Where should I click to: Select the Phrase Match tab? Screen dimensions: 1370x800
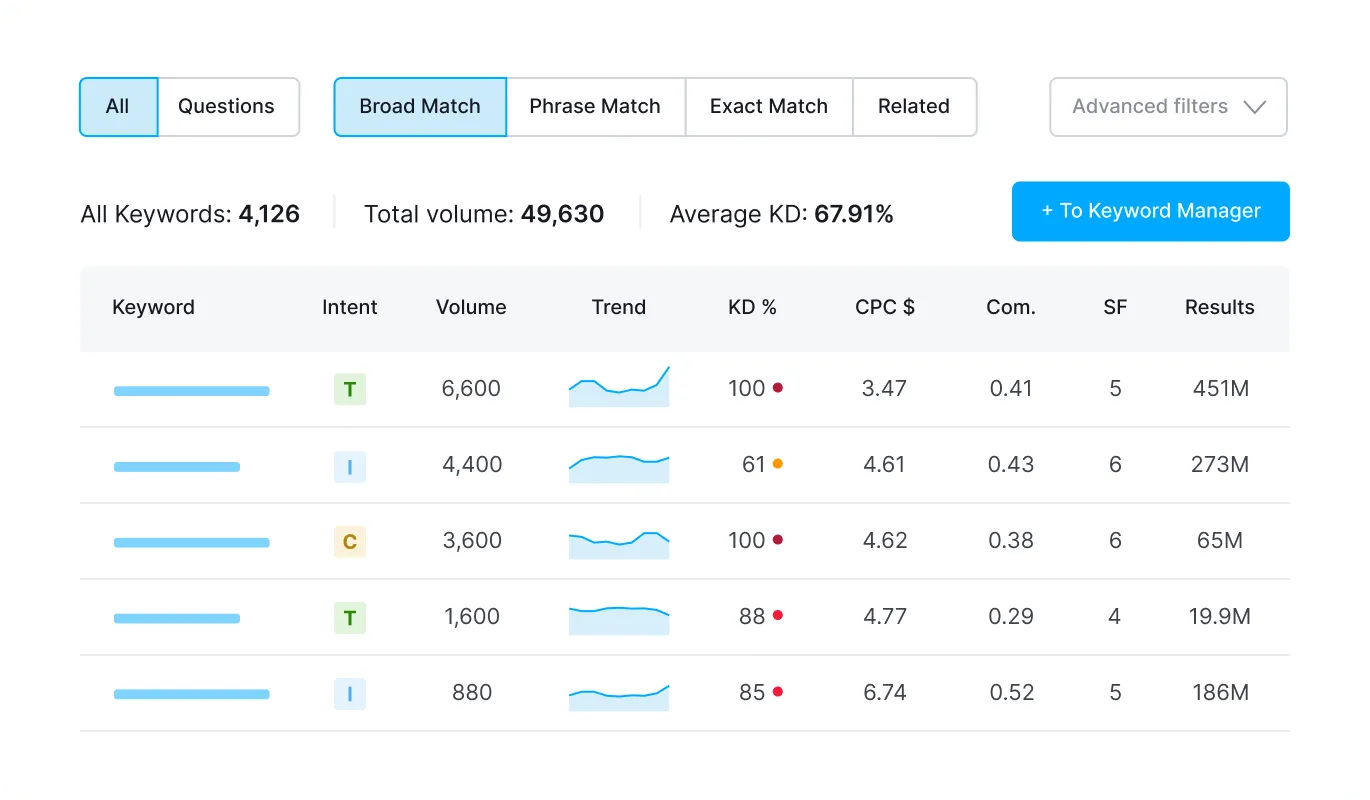pos(595,107)
